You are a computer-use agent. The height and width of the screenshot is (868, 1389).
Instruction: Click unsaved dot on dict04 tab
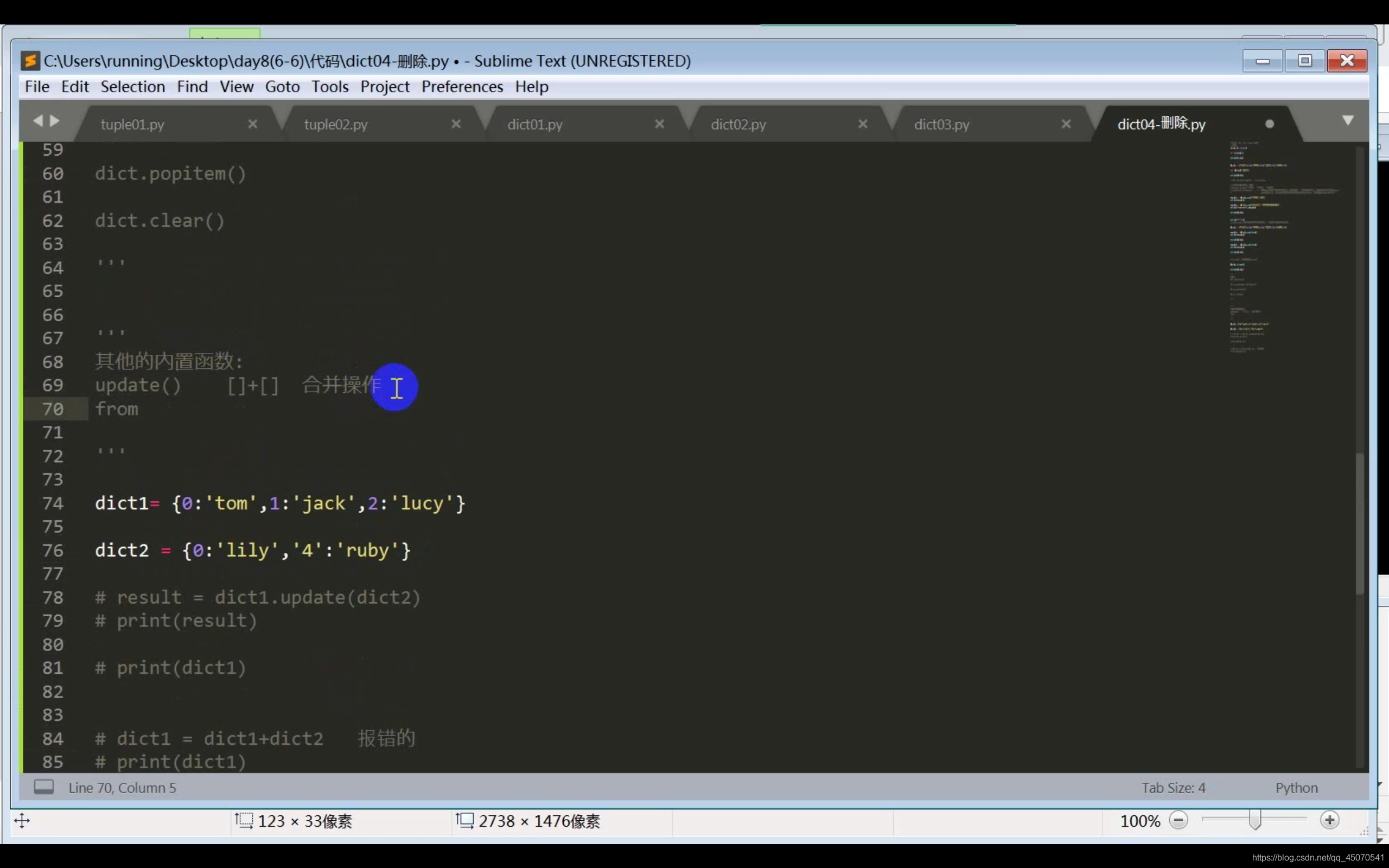[x=1270, y=124]
